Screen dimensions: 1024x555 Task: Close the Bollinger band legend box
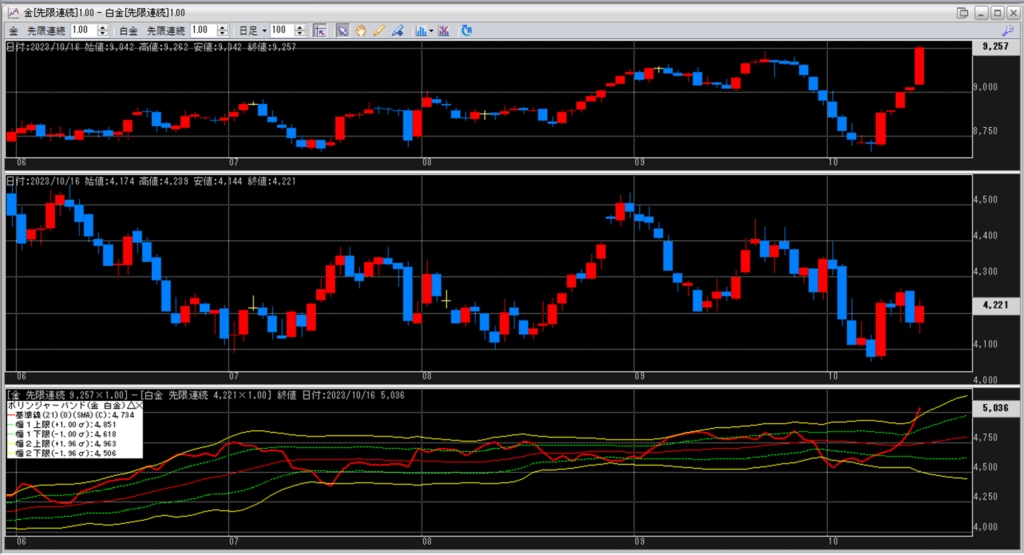click(138, 406)
